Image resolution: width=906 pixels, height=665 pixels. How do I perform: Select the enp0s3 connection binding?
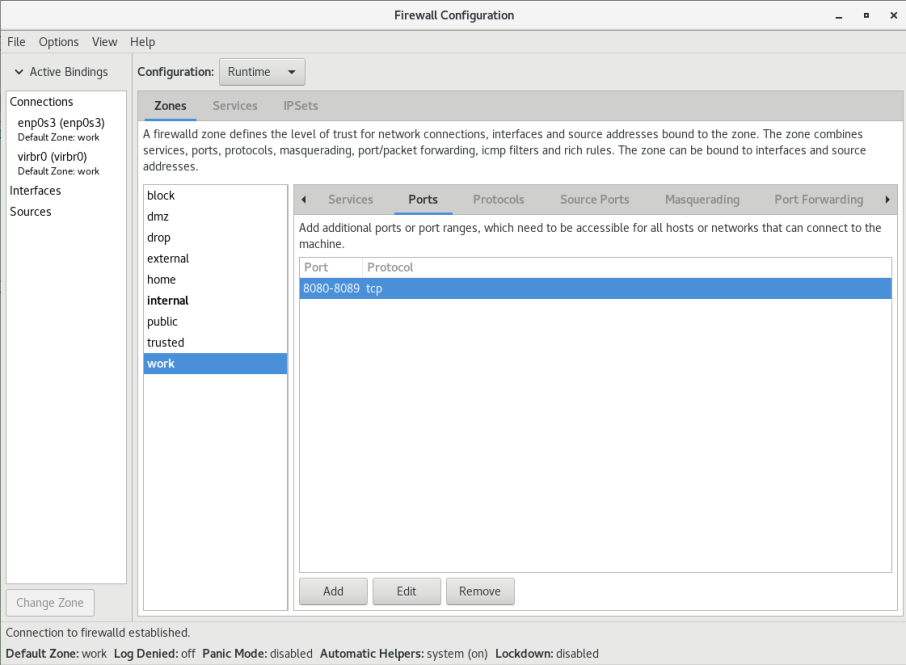pos(61,123)
